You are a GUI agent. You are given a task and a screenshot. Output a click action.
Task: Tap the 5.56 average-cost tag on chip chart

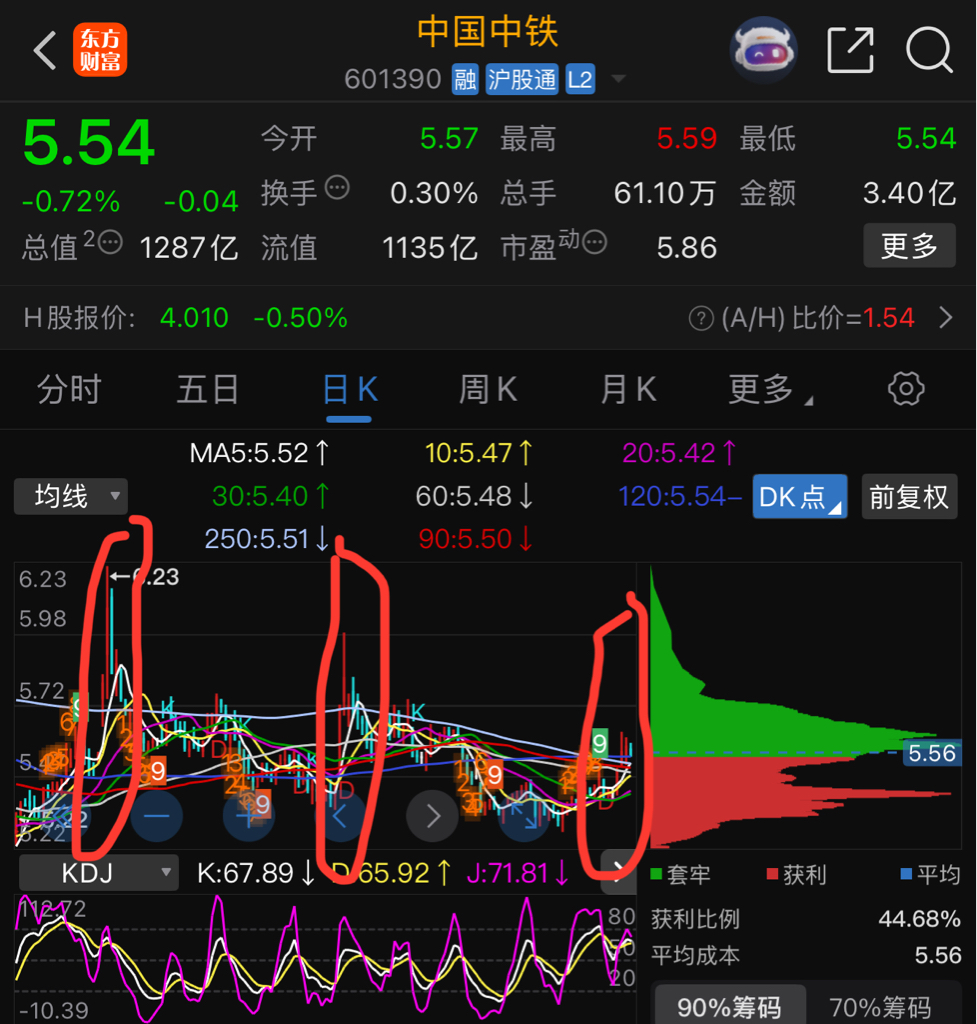click(x=931, y=754)
